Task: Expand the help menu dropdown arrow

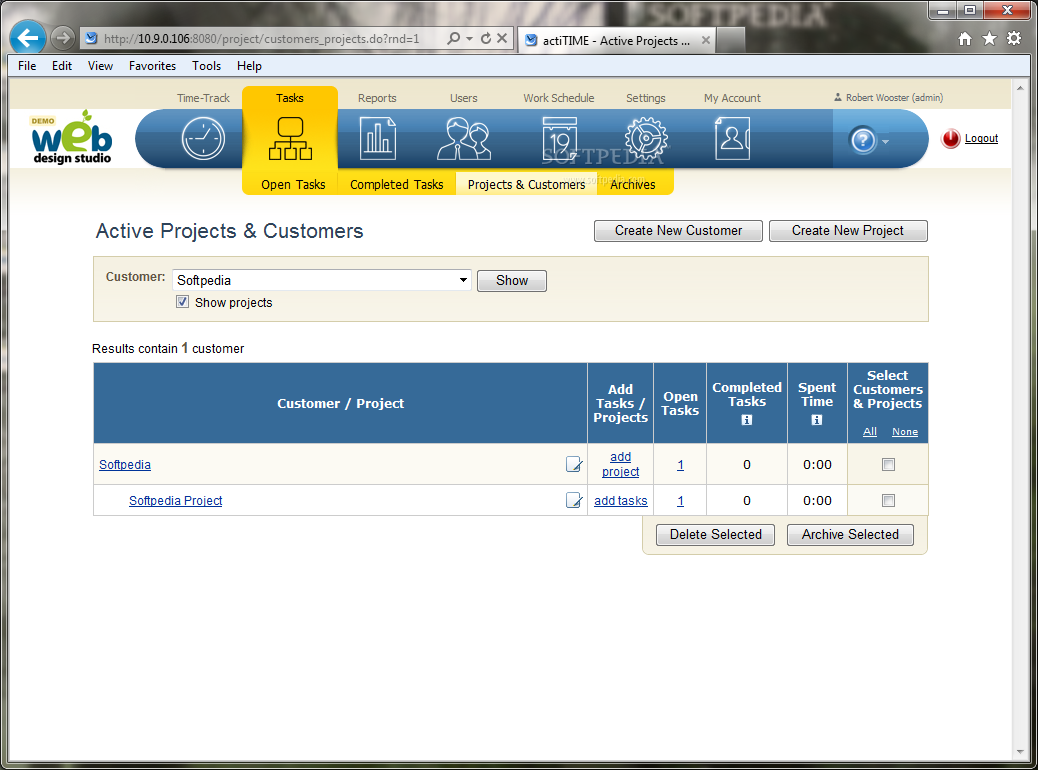Action: click(885, 141)
